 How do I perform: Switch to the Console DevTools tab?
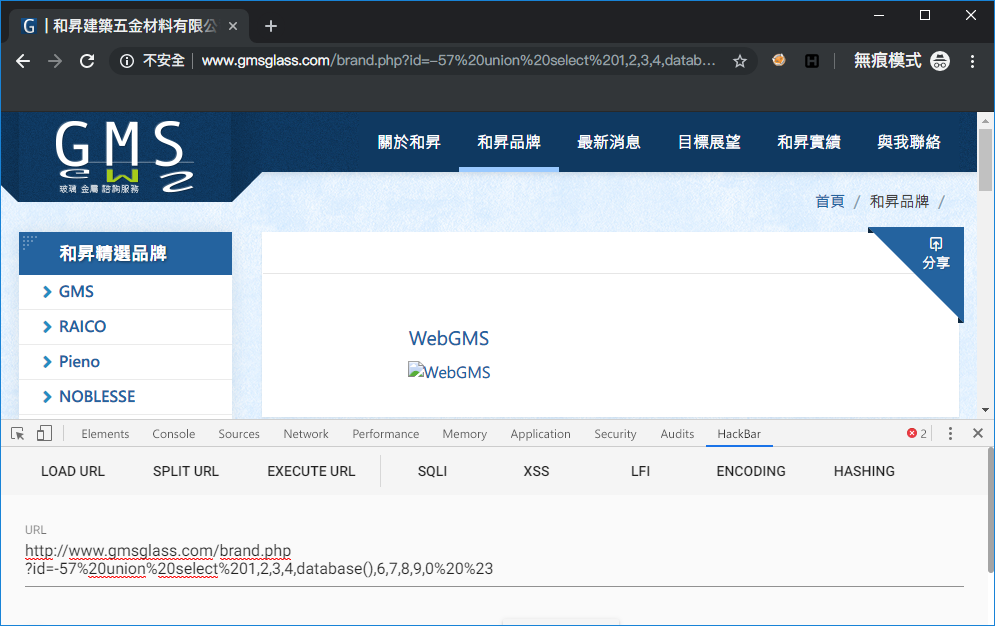tap(173, 434)
